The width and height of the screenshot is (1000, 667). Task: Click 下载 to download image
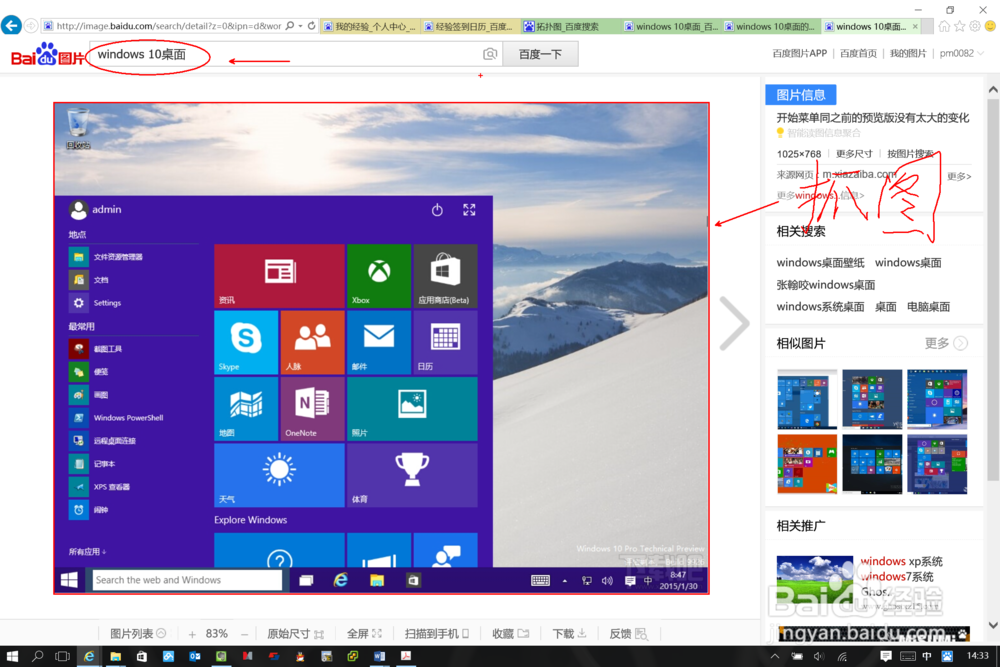click(x=570, y=634)
